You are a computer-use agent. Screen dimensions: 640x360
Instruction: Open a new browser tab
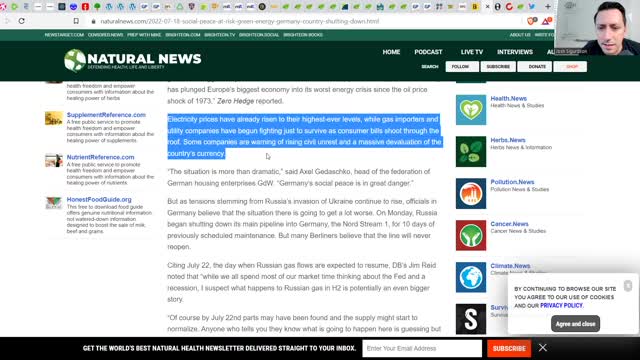pyautogui.click(x=548, y=7)
